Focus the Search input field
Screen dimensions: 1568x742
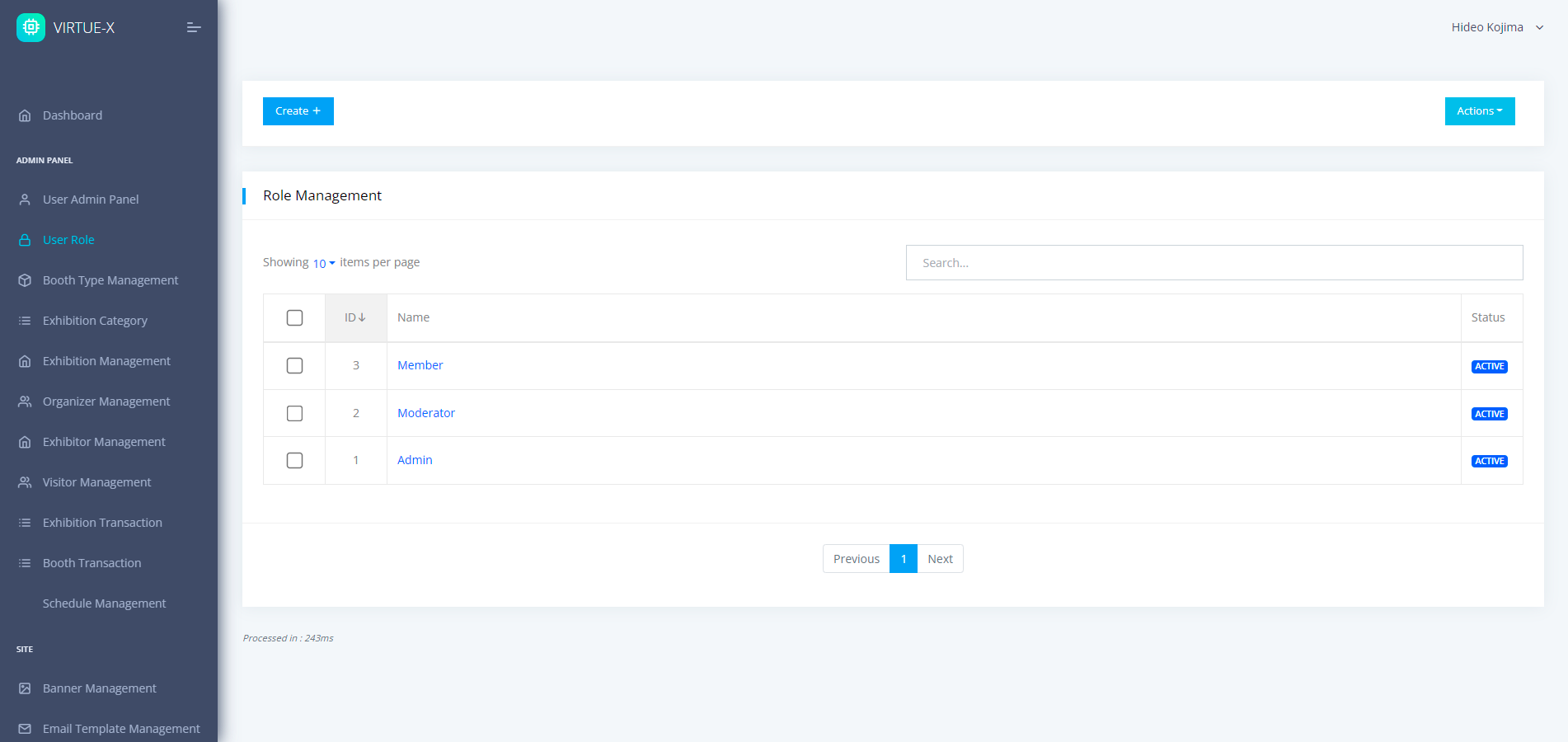pyautogui.click(x=1214, y=263)
